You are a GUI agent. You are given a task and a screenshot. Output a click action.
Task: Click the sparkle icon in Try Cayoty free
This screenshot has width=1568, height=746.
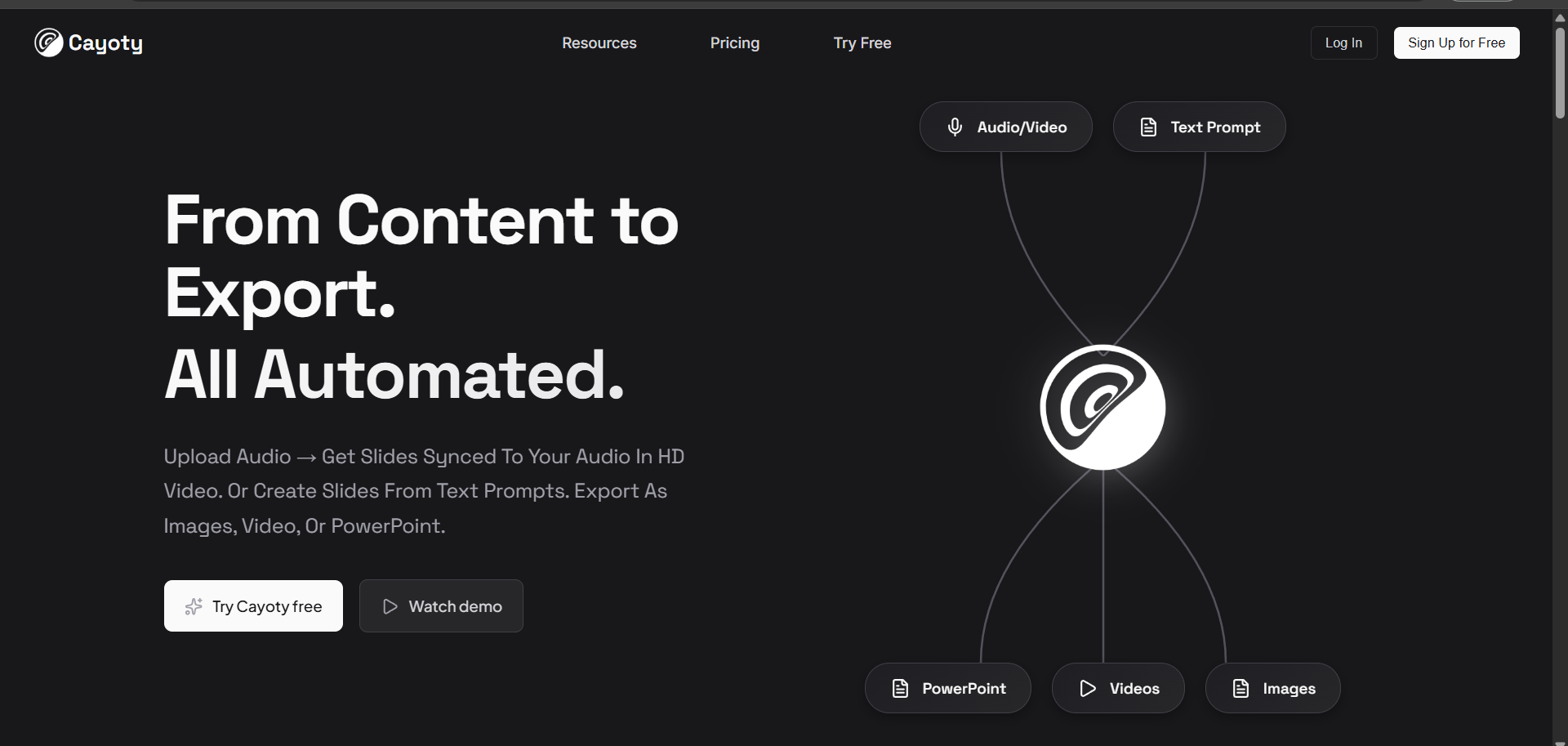point(194,606)
